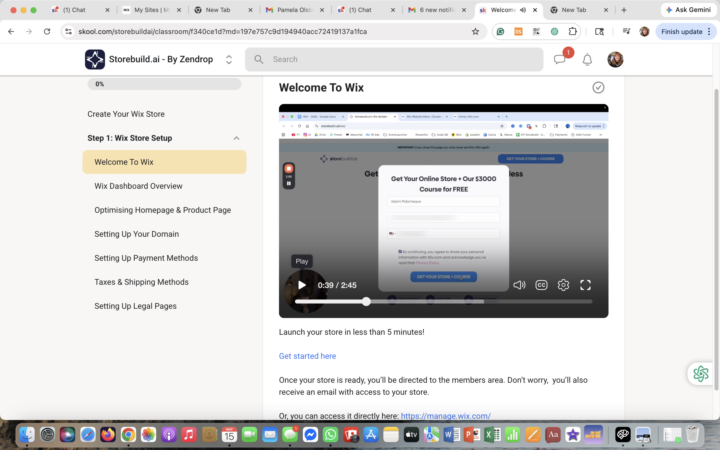Open the tab search toolbar icon
Image resolution: width=720 pixels, height=450 pixels.
pyautogui.click(x=599, y=31)
